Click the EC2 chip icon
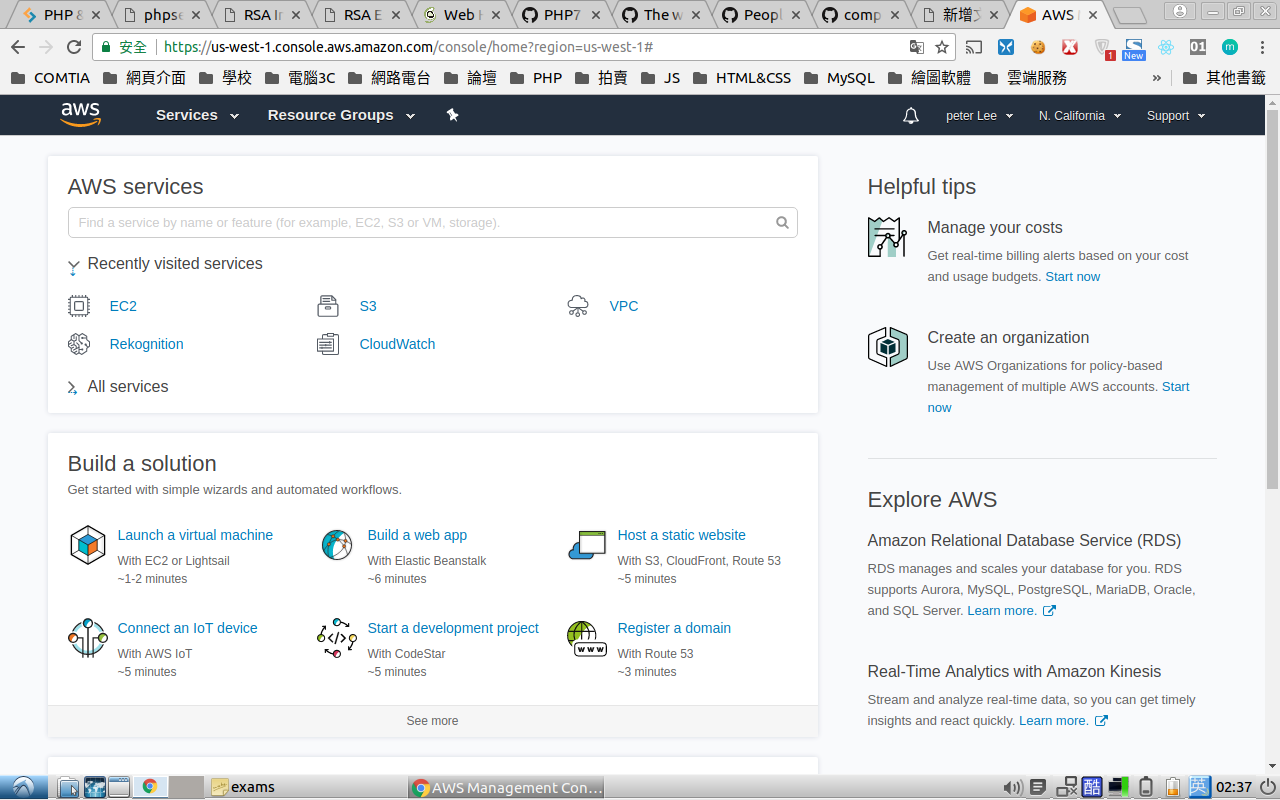The height and width of the screenshot is (800, 1280). [x=79, y=306]
